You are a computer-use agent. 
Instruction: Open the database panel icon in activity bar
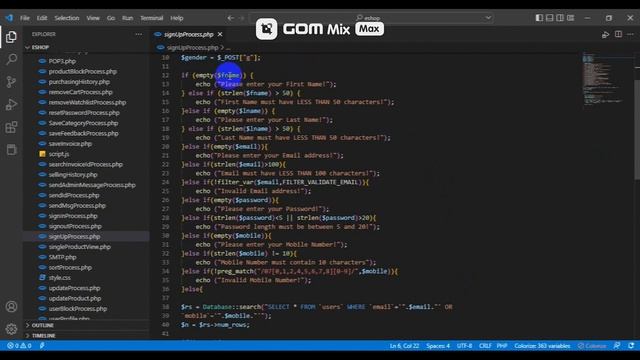11,150
